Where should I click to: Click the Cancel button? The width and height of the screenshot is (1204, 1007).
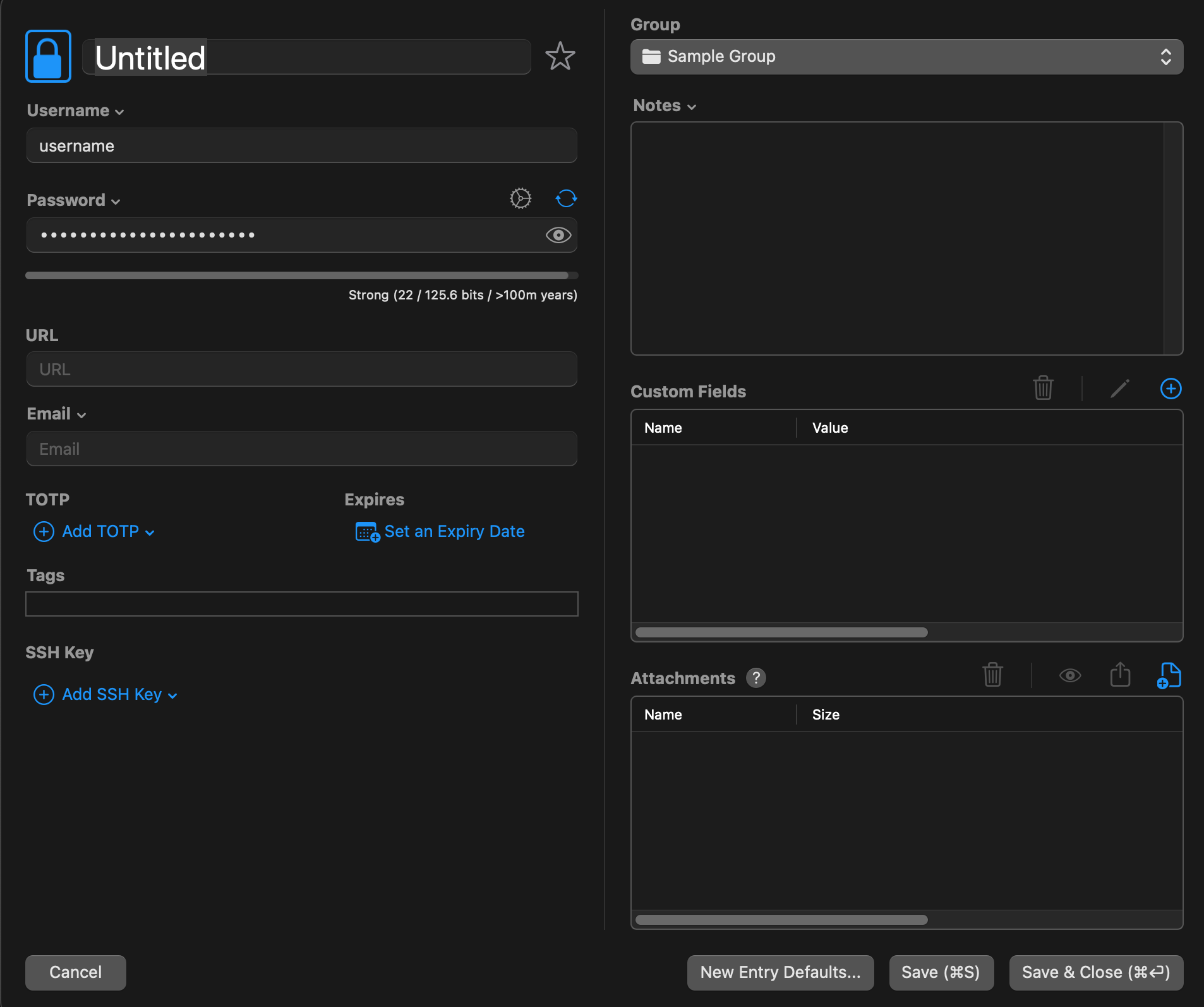76,972
